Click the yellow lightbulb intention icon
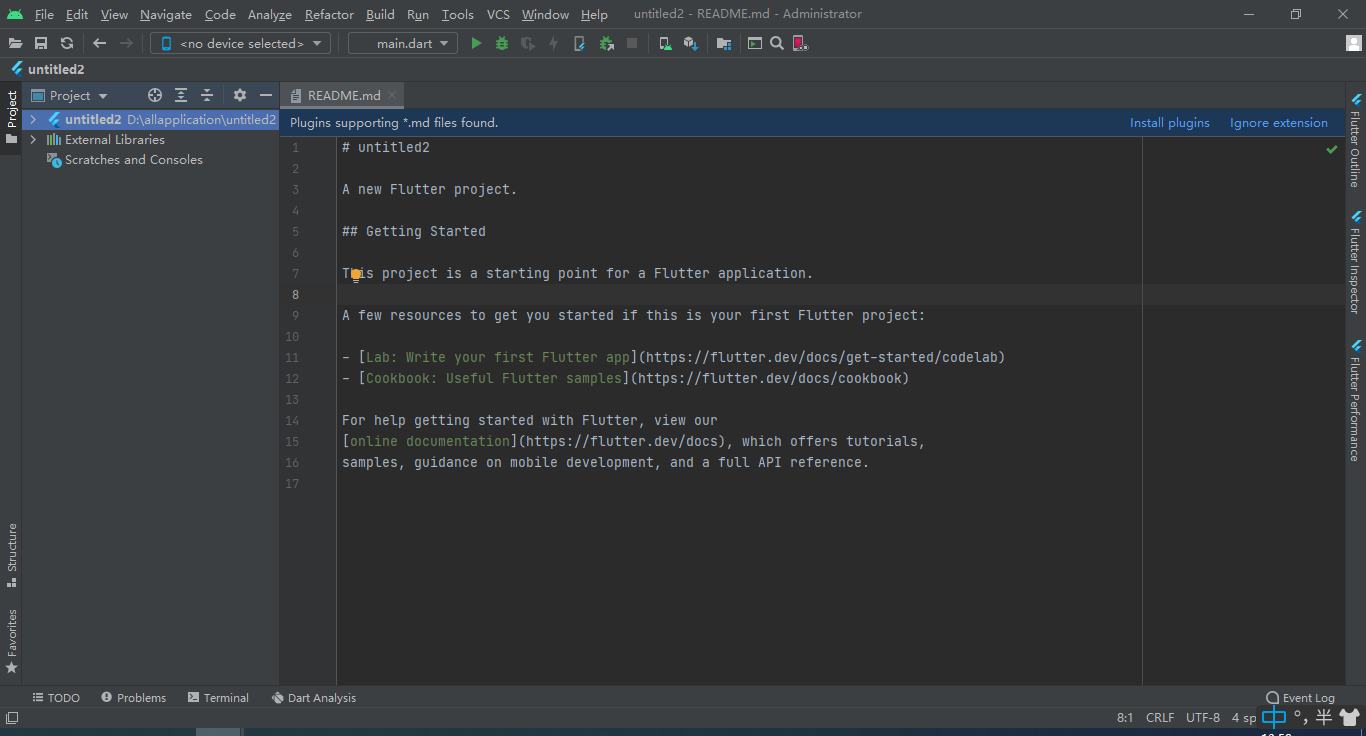The width and height of the screenshot is (1366, 736). pyautogui.click(x=356, y=274)
